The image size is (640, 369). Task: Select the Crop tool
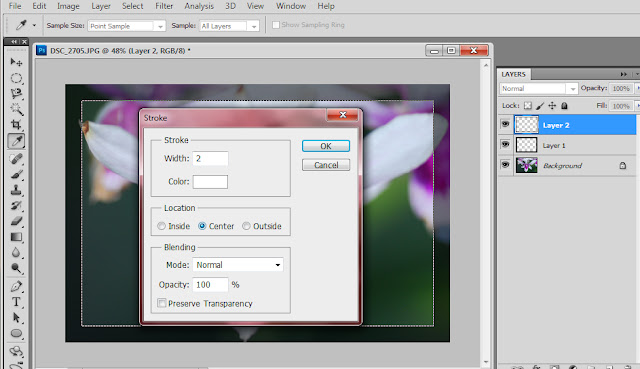16,124
